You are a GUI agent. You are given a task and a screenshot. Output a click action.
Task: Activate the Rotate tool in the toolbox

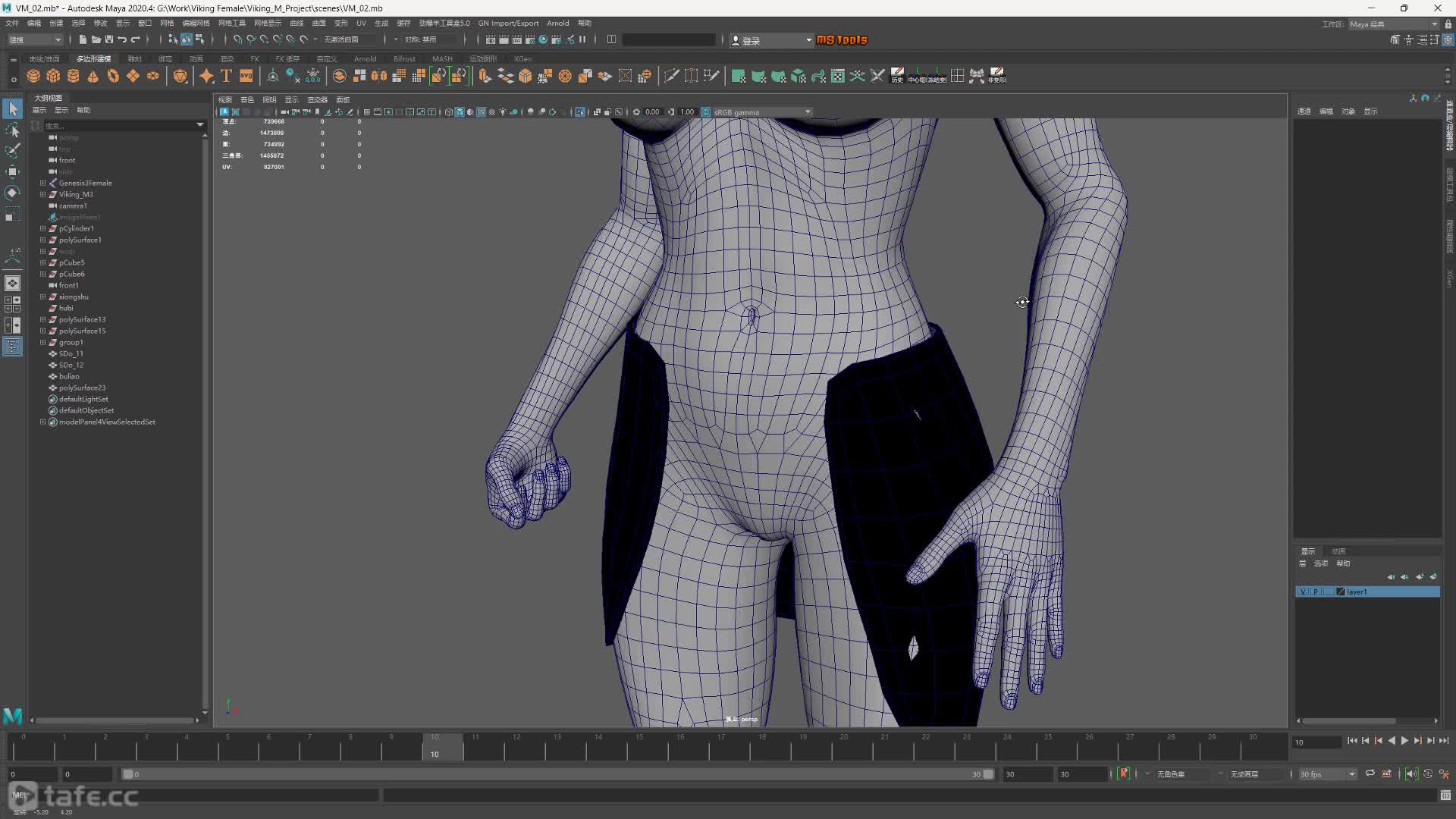(x=12, y=193)
